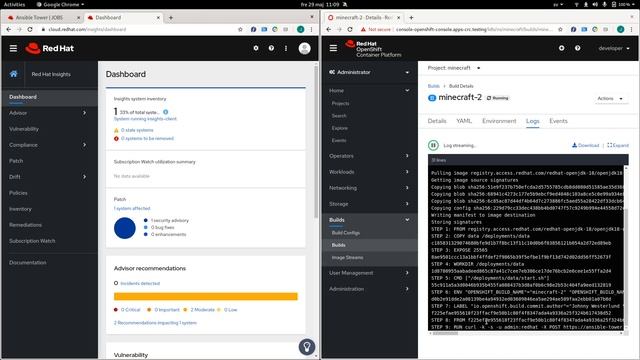Switch to the YAML tab
This screenshot has height=360, width=640.
click(464, 121)
